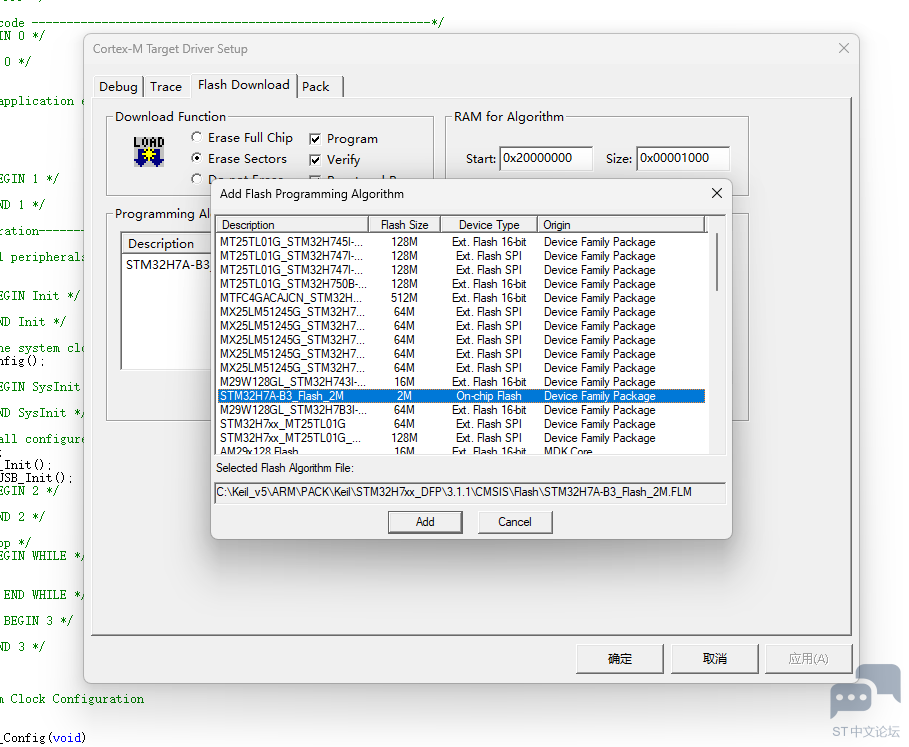Click the 应用(A) button
This screenshot has width=909, height=747.
809,658
